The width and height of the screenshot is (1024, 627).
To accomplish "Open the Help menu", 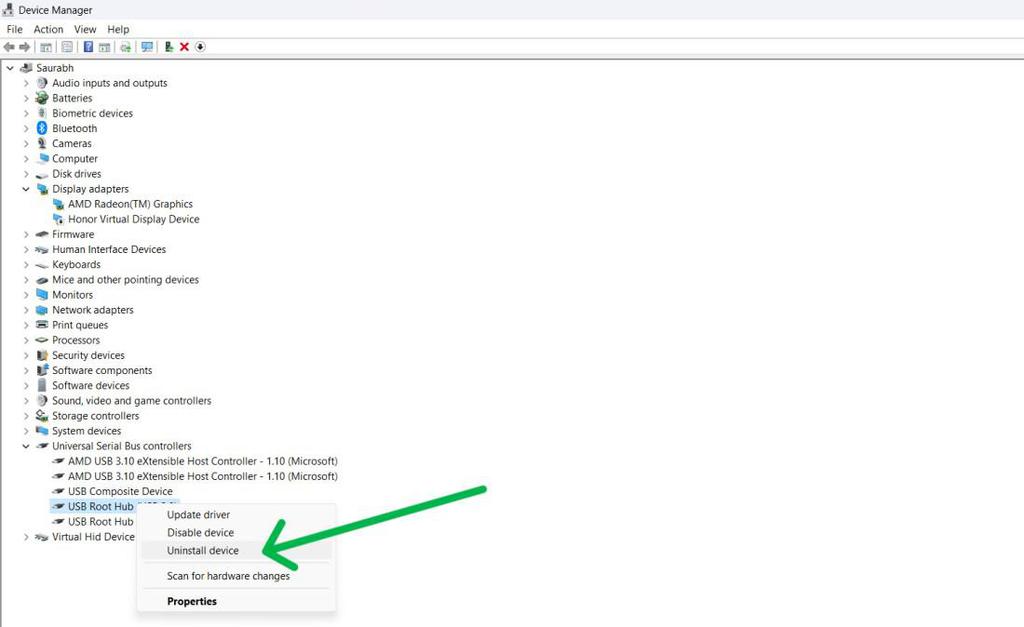I will [118, 29].
